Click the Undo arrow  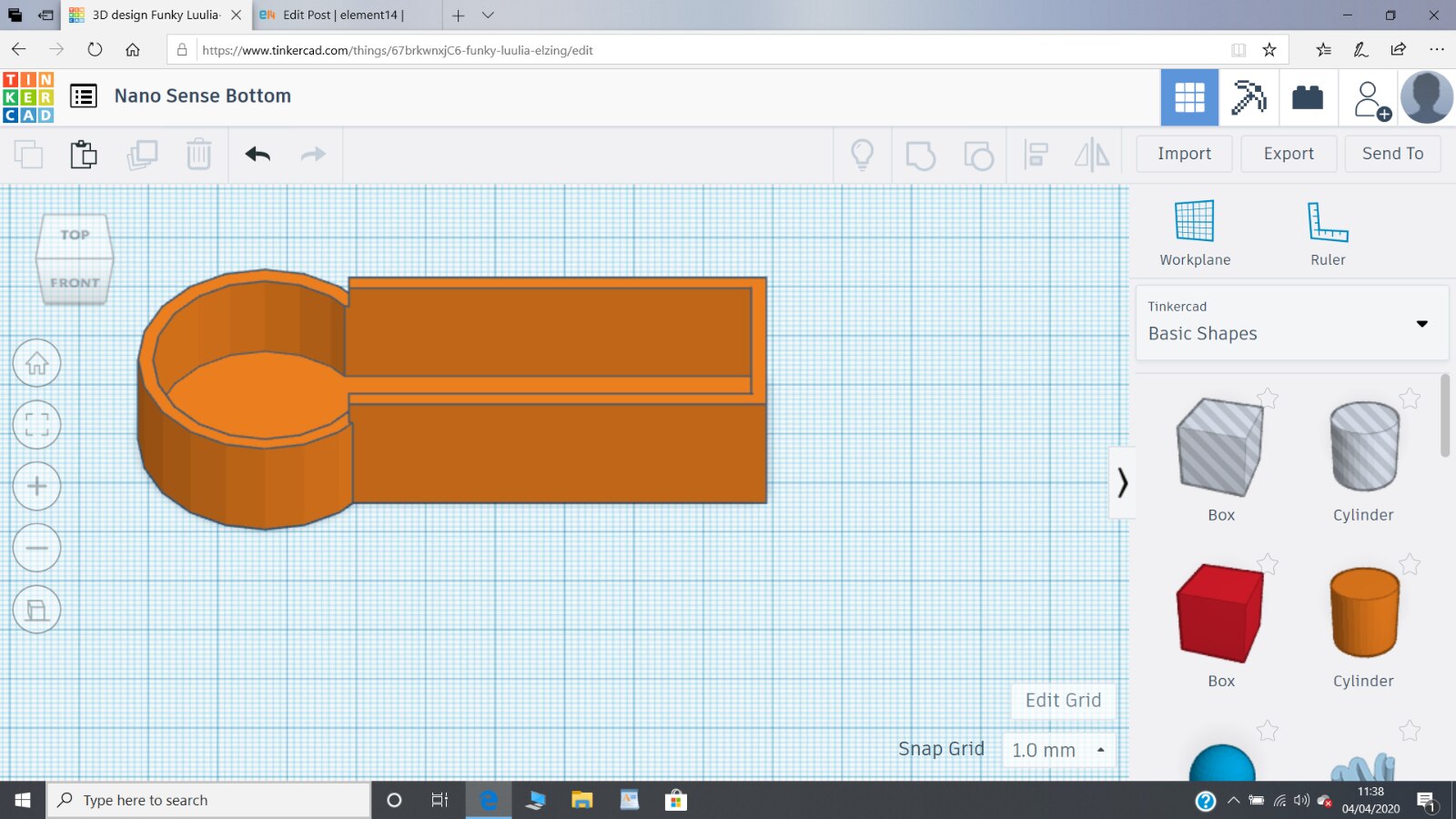[x=258, y=155]
